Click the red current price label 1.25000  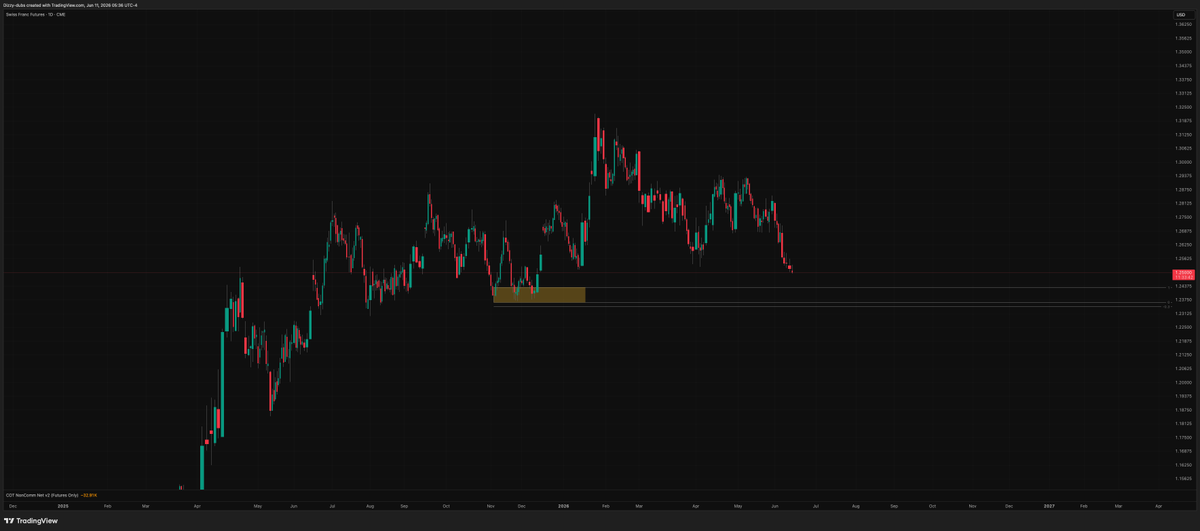click(x=1182, y=273)
